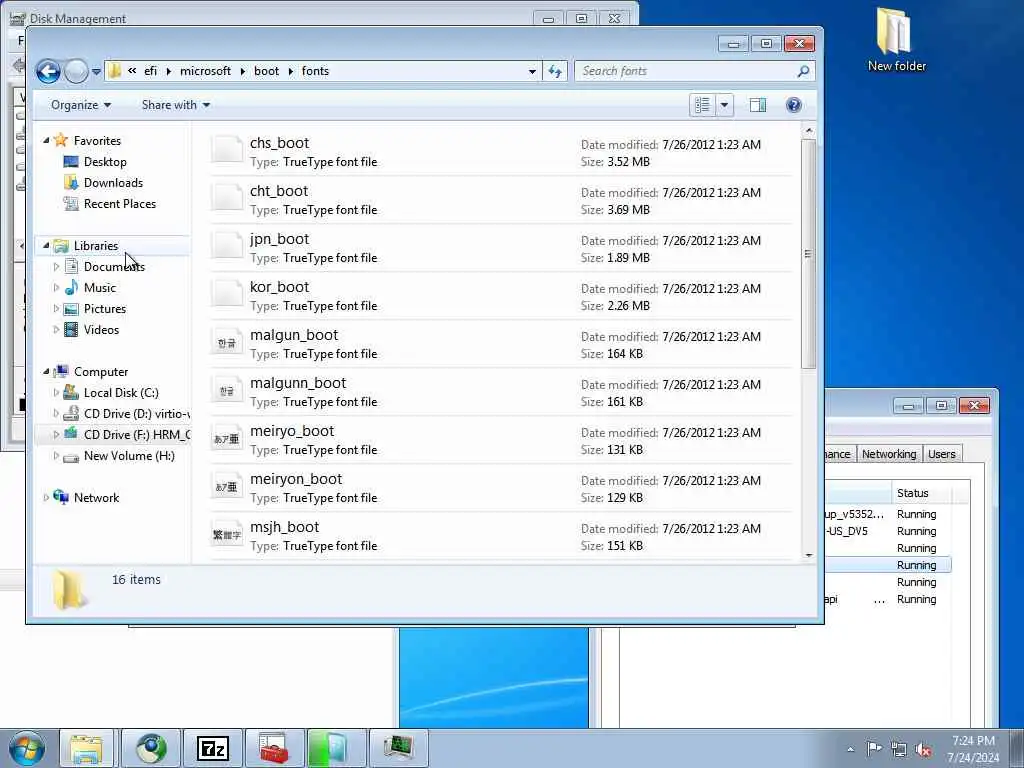Select the chs_boot font file

pyautogui.click(x=500, y=152)
